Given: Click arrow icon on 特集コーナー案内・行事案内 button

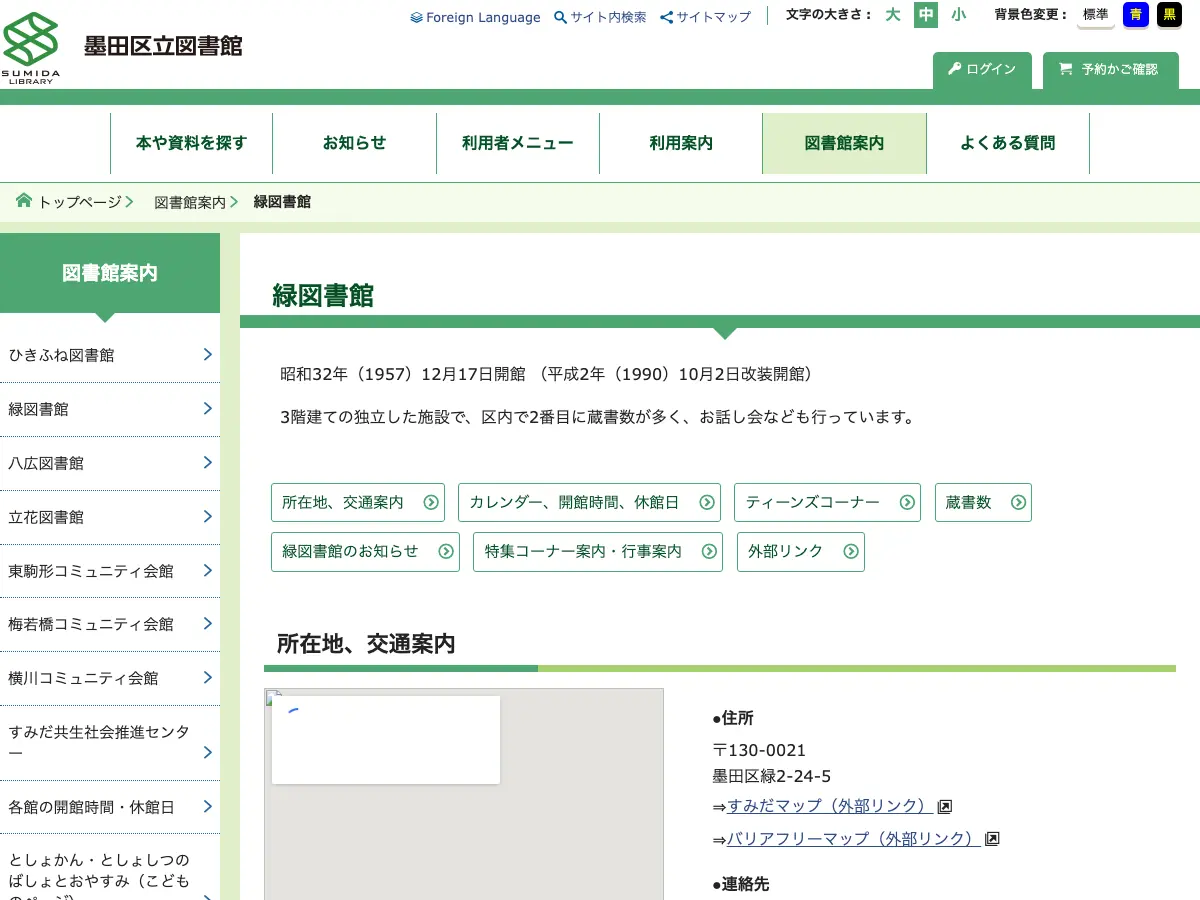Looking at the screenshot, I should [709, 551].
